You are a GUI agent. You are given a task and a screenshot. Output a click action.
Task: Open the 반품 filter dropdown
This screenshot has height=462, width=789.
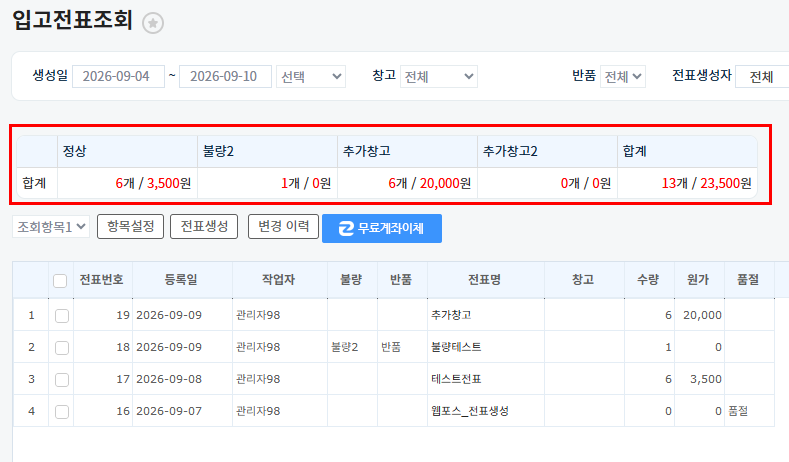[622, 76]
